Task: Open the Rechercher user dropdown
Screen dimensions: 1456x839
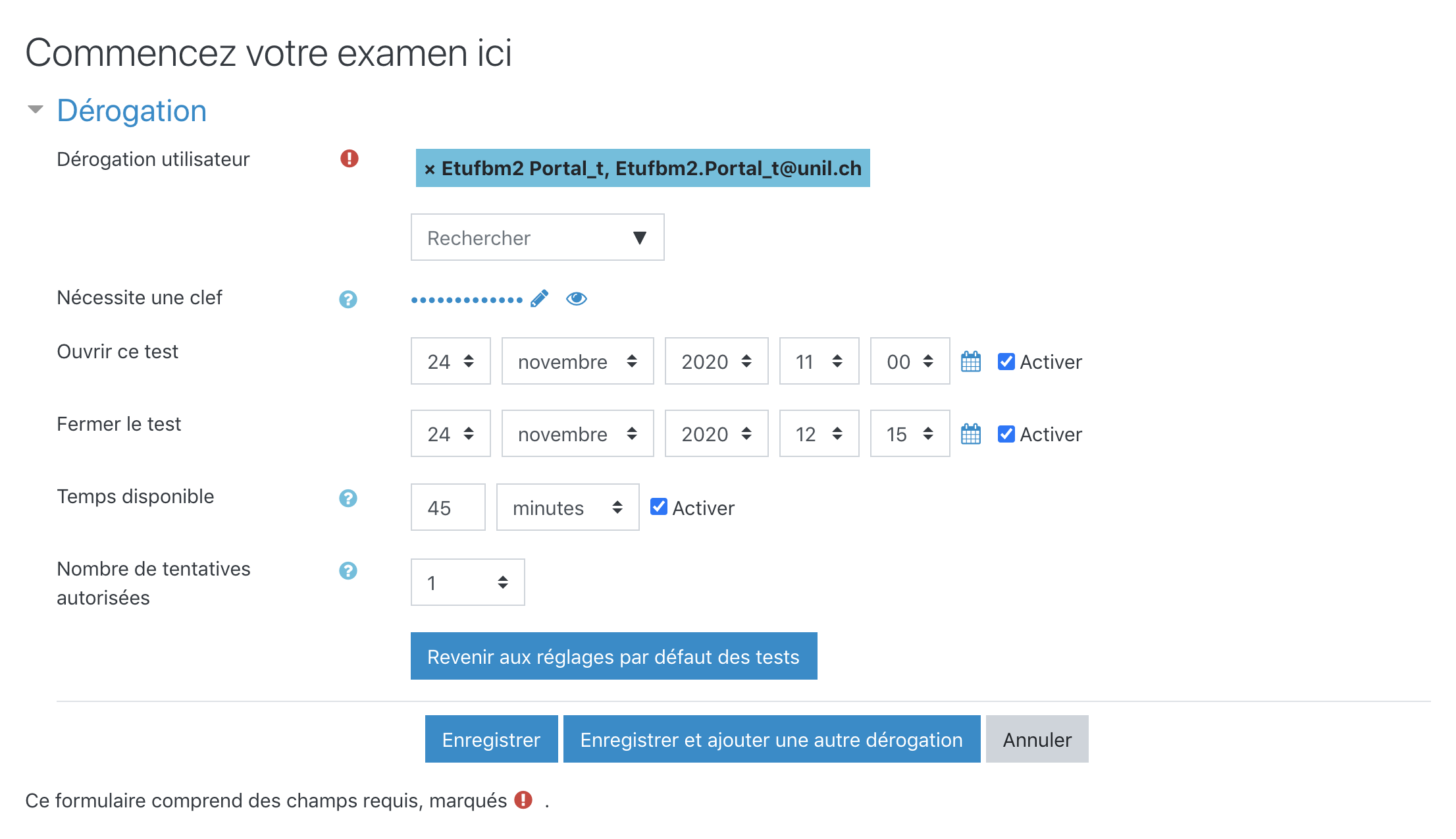Action: tap(537, 237)
